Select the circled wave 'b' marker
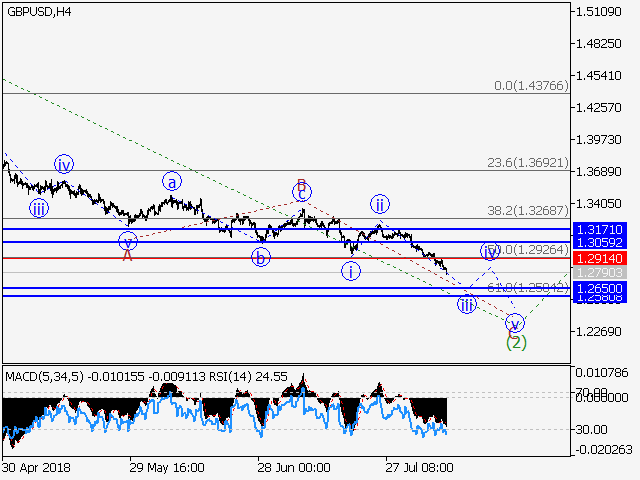Screen dimensions: 640x480 pyautogui.click(x=261, y=258)
